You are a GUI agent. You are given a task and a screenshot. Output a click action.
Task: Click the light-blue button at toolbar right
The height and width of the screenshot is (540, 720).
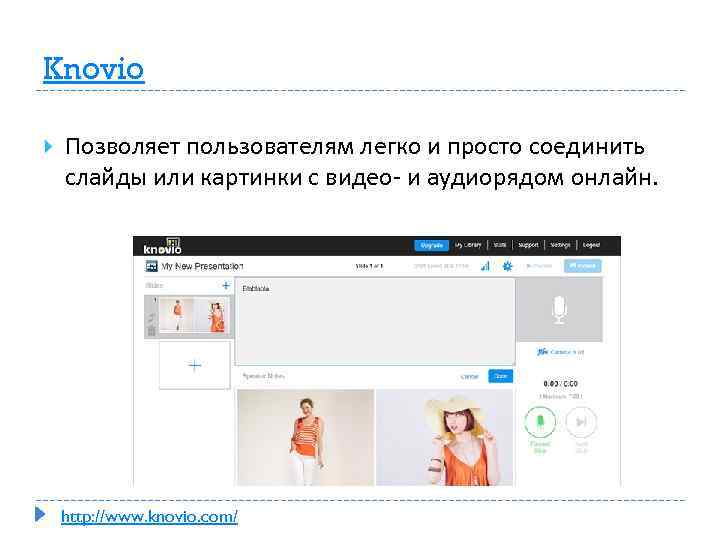tap(582, 266)
